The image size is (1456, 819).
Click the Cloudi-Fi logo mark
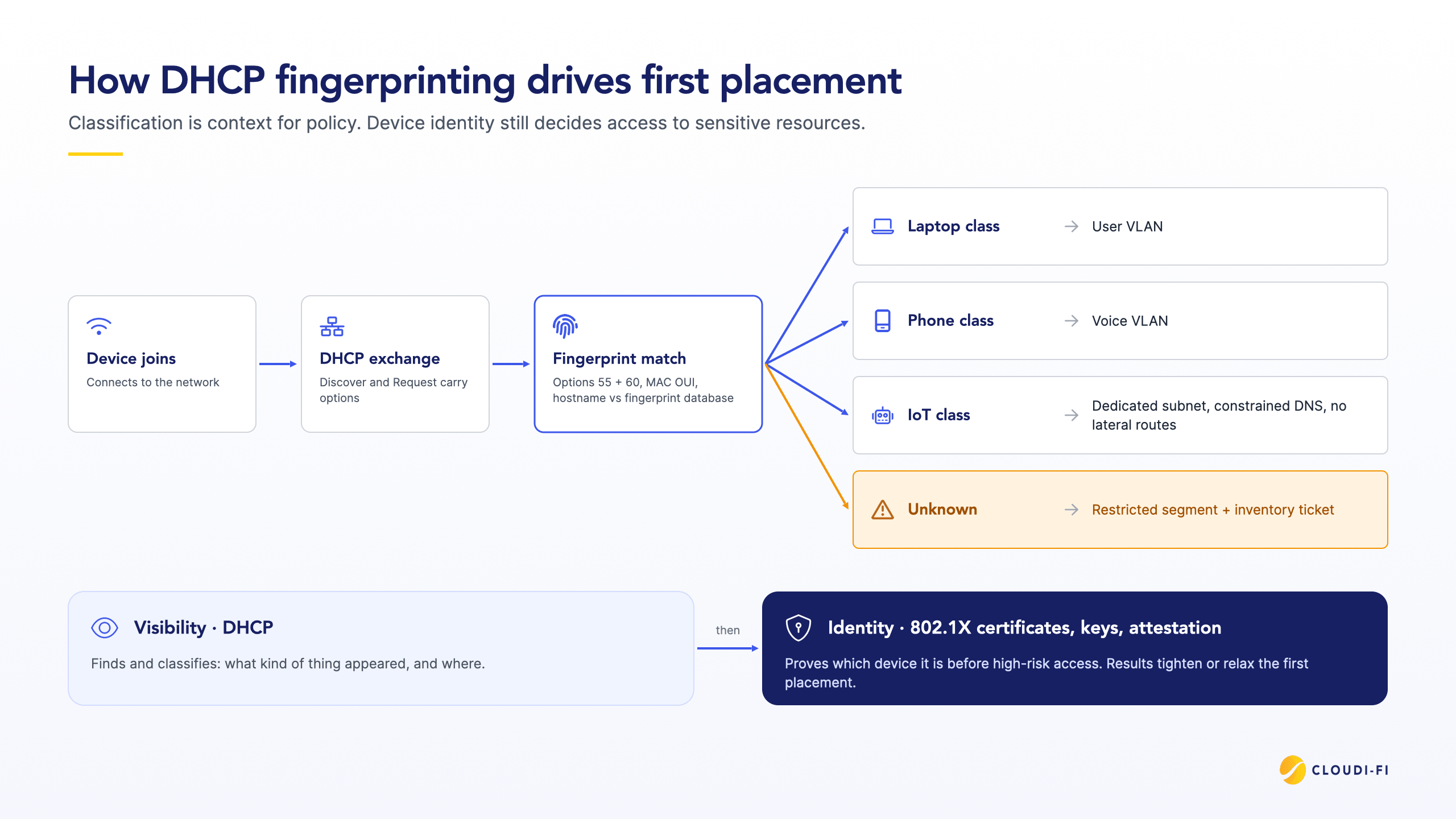coord(1293,770)
